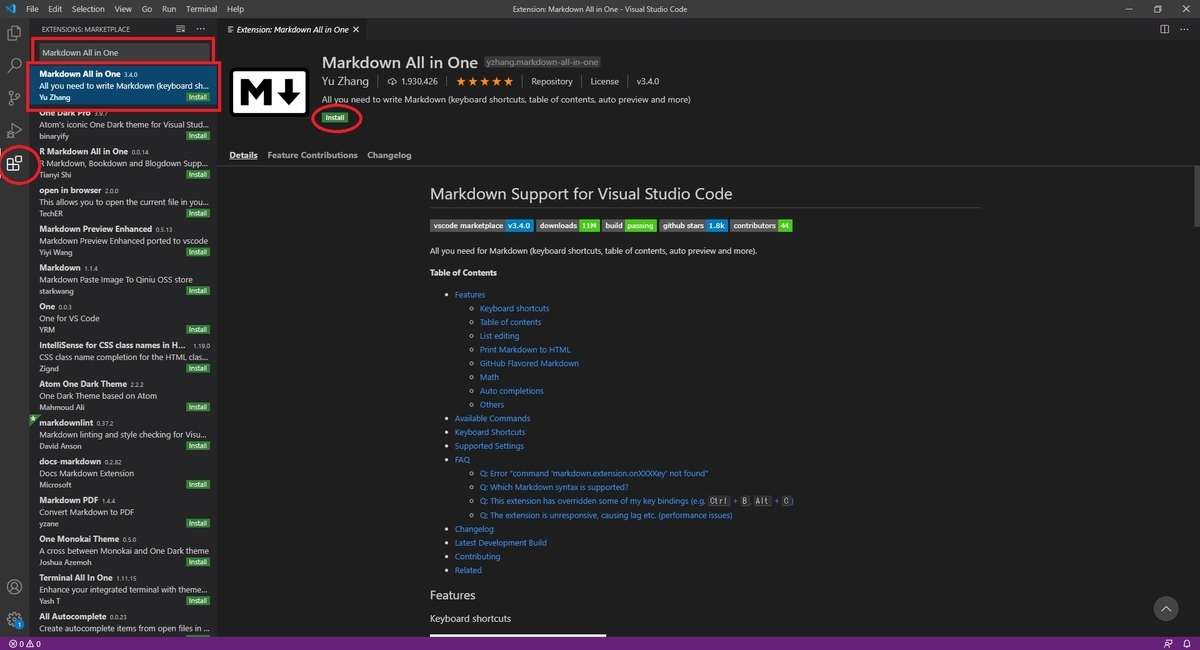
Task: Select the Atom One Dark Theme list item
Action: [123, 395]
